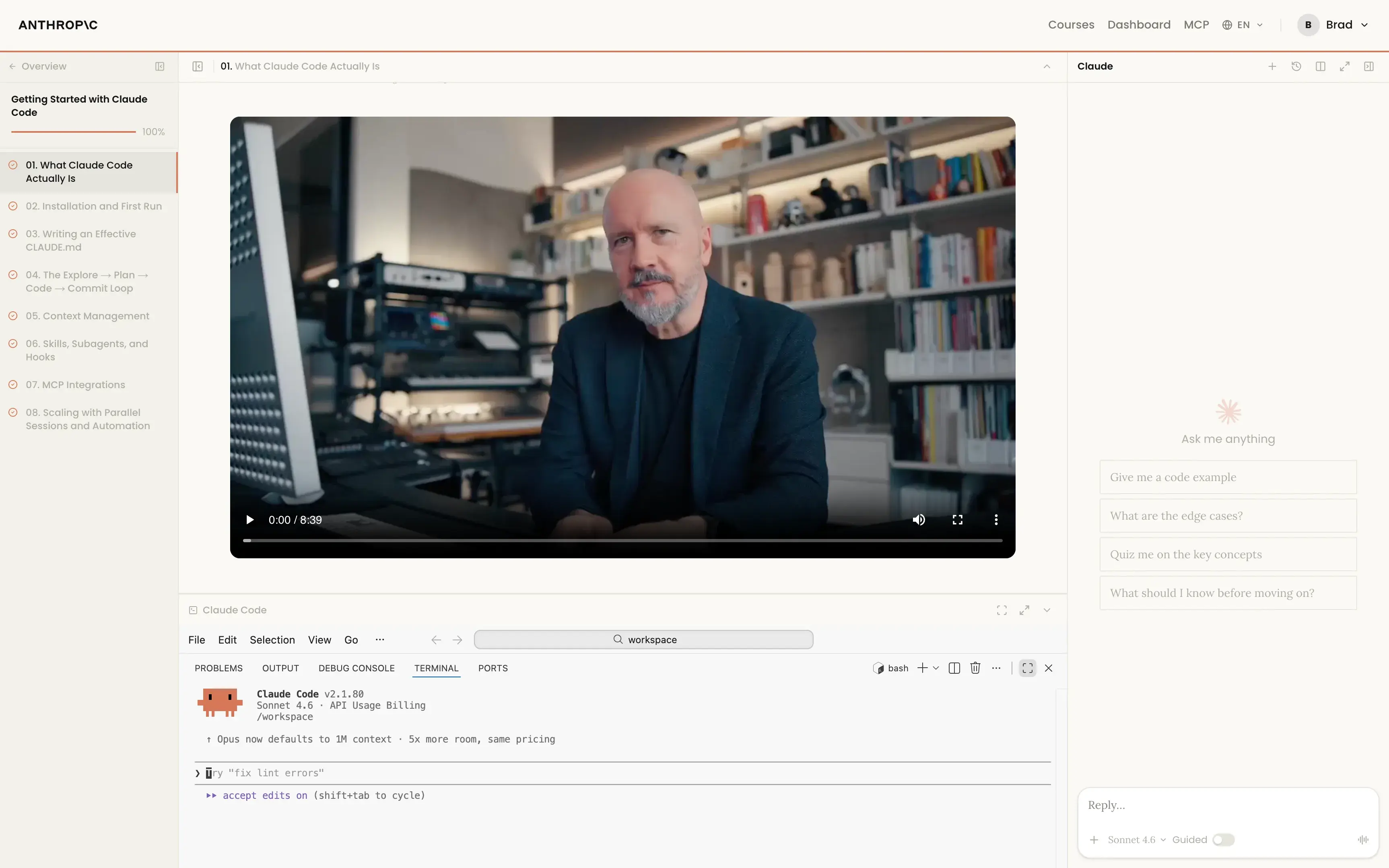Go forward in editor navigation

point(457,640)
